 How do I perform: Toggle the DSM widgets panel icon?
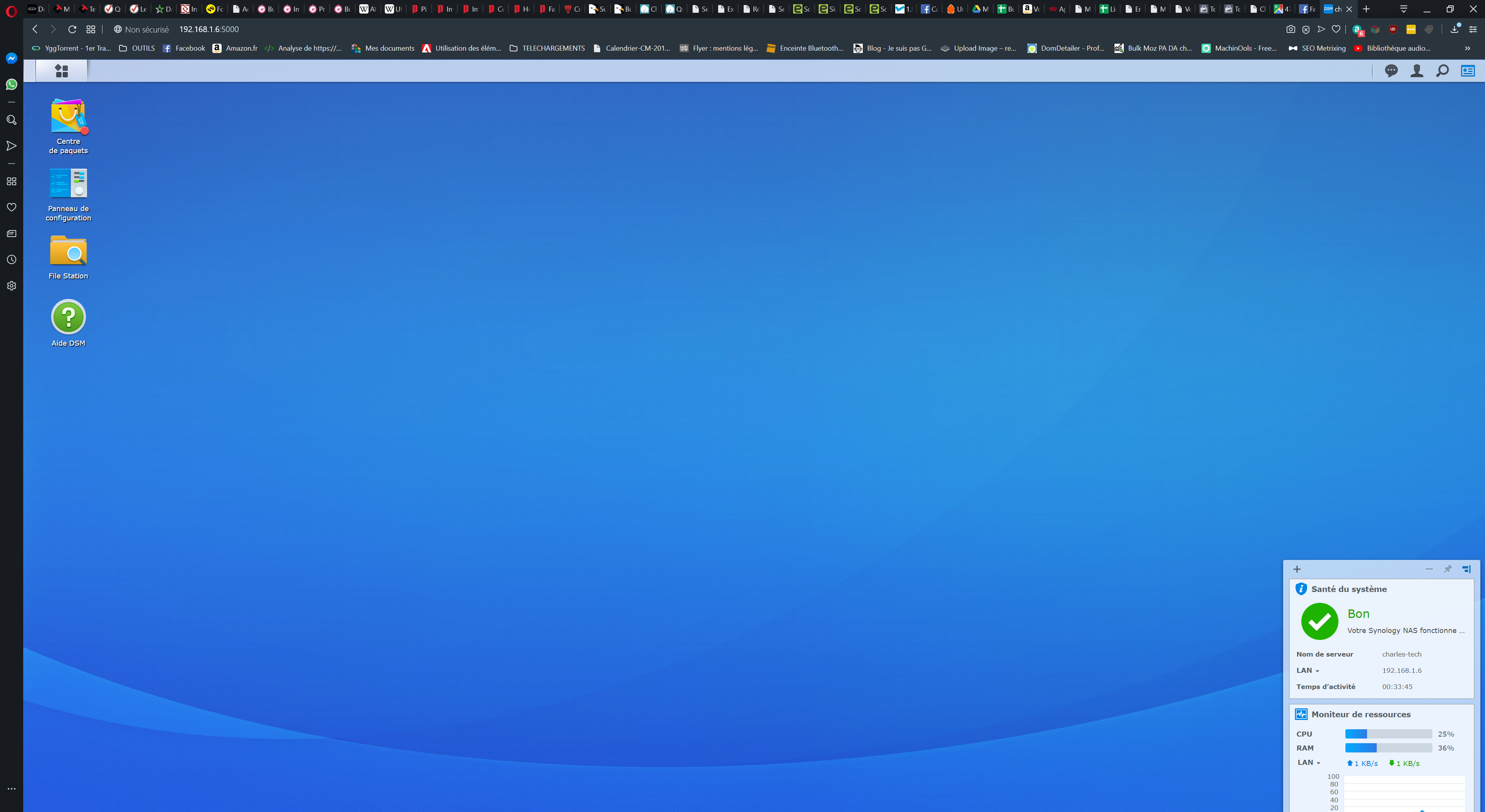(1468, 71)
